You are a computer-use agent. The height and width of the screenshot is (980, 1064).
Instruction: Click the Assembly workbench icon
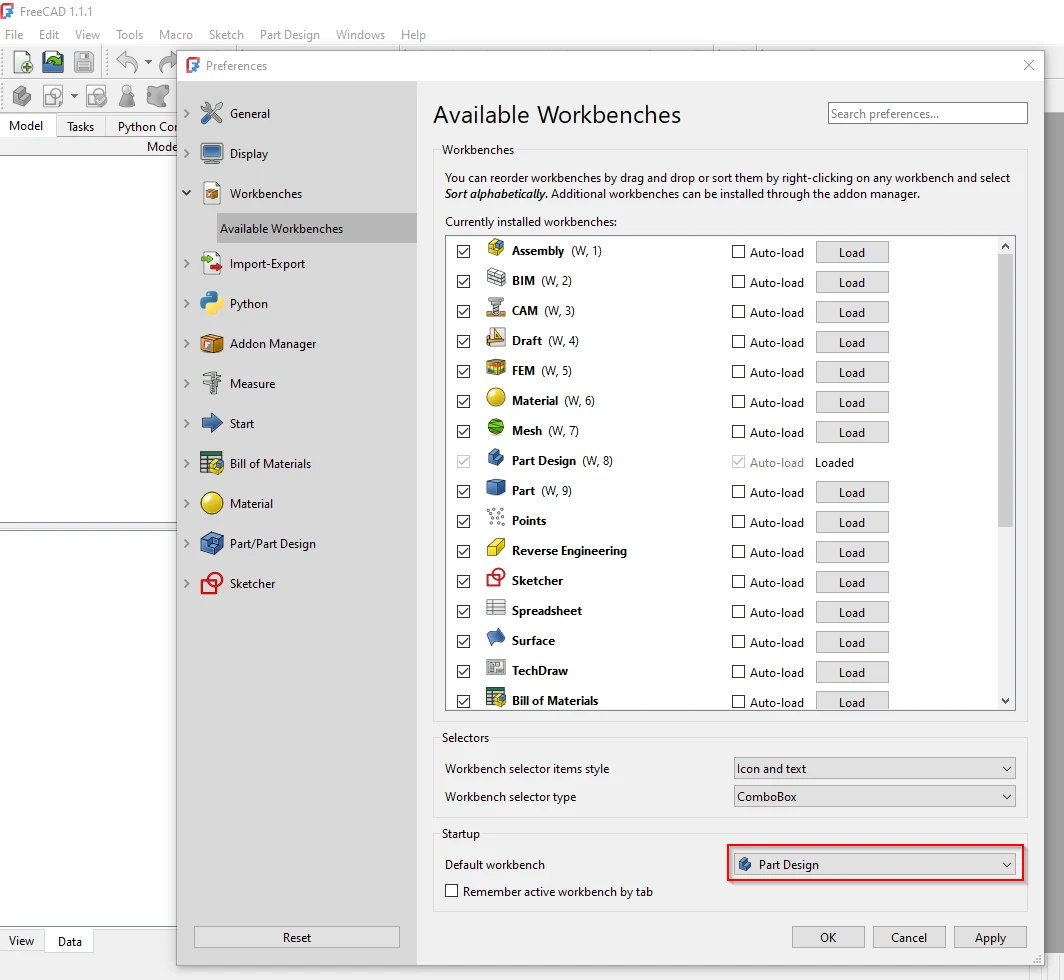[496, 248]
